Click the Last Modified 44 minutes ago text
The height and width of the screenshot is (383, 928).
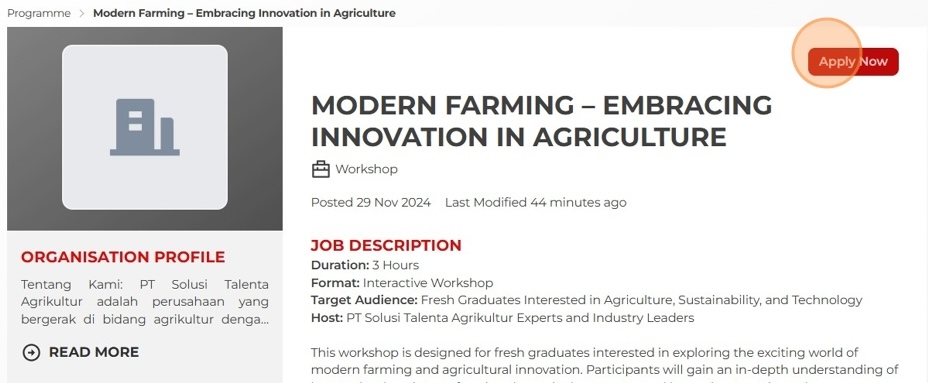pyautogui.click(x=536, y=202)
